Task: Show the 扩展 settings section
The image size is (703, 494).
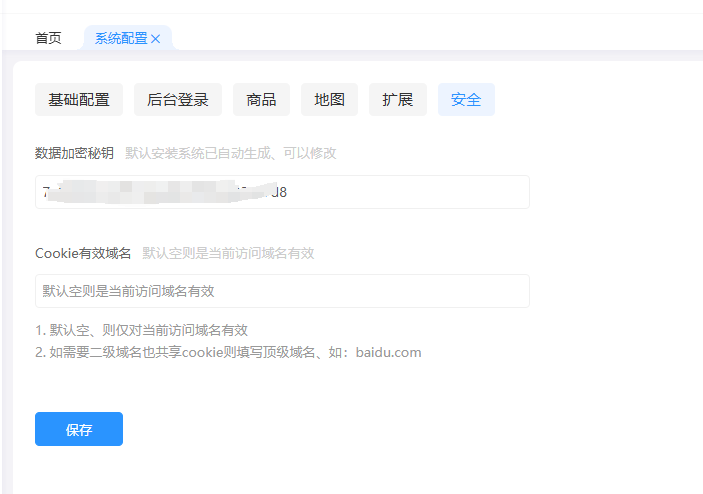Action: click(x=397, y=100)
